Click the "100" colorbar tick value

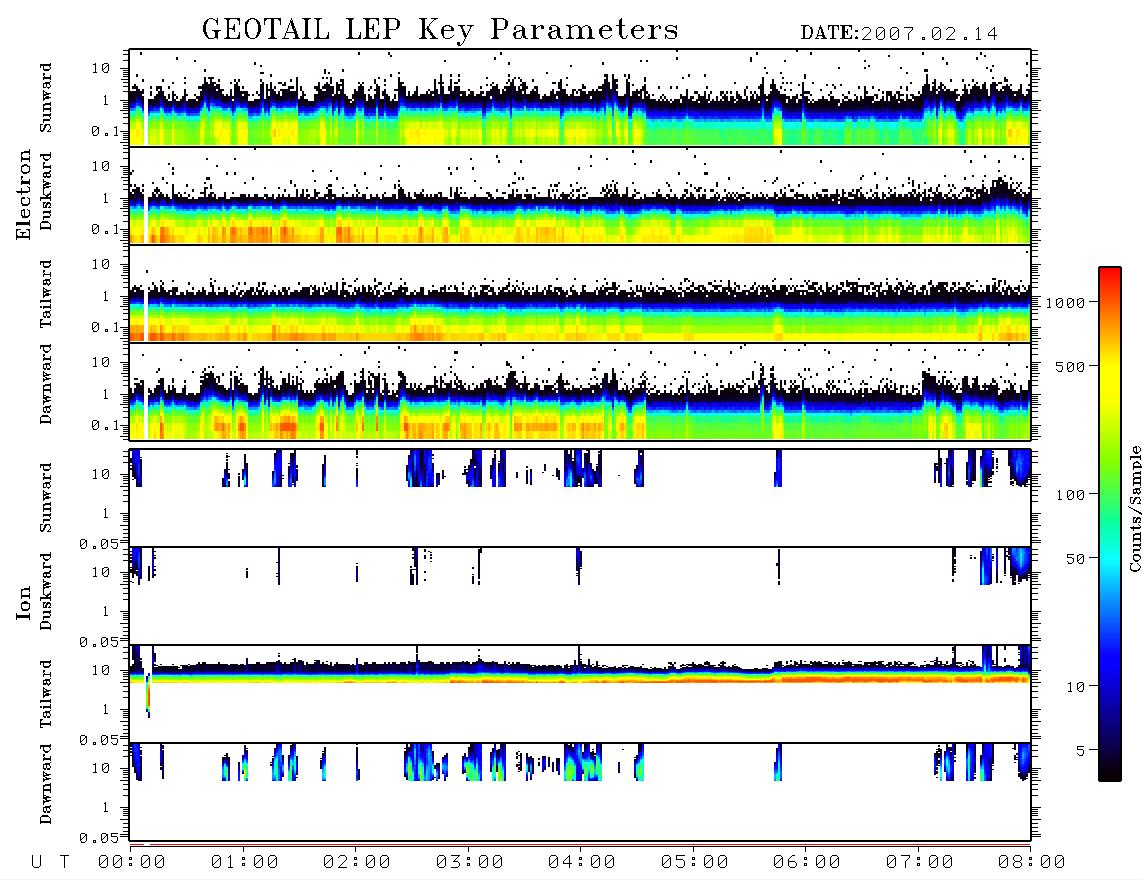point(1071,495)
